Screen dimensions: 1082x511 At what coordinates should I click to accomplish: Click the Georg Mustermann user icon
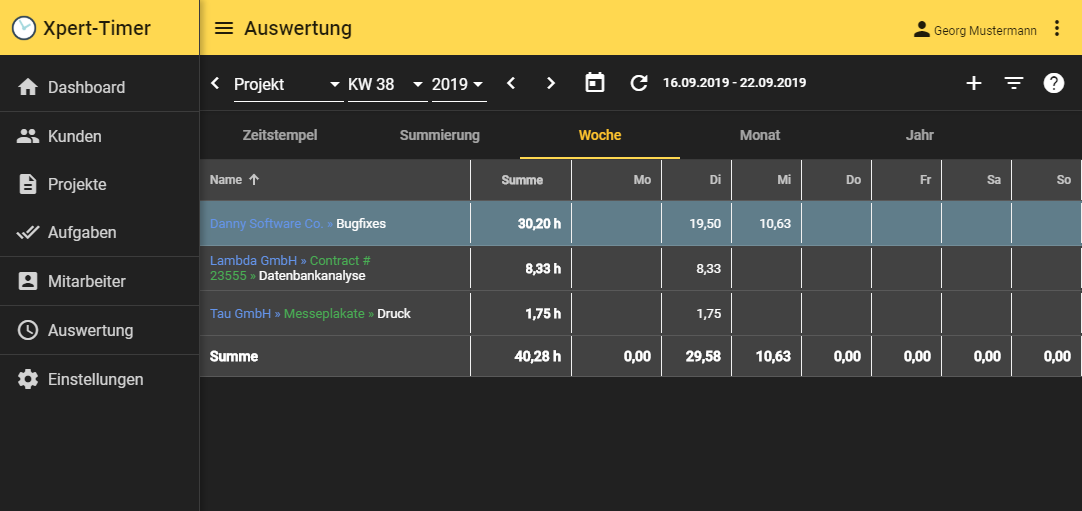pyautogui.click(x=921, y=29)
